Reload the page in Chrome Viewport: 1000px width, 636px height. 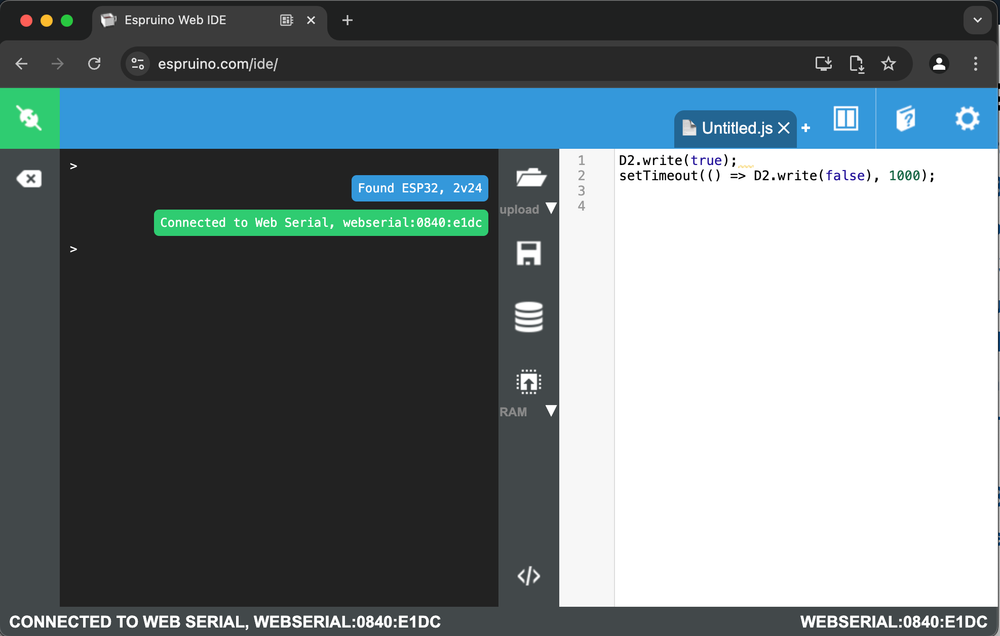pos(94,64)
